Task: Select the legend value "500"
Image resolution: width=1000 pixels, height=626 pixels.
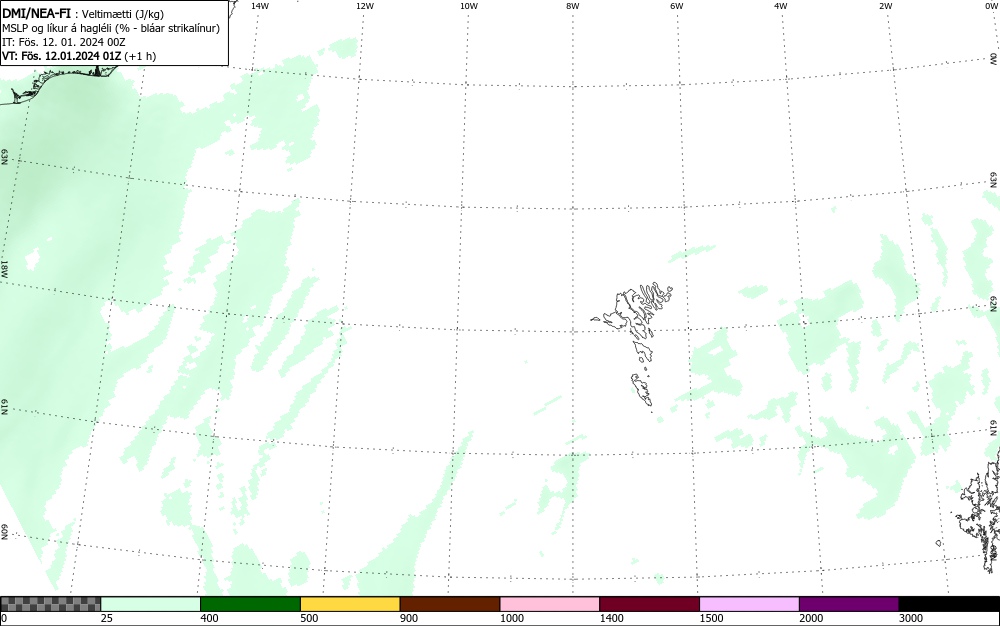Action: tap(309, 618)
